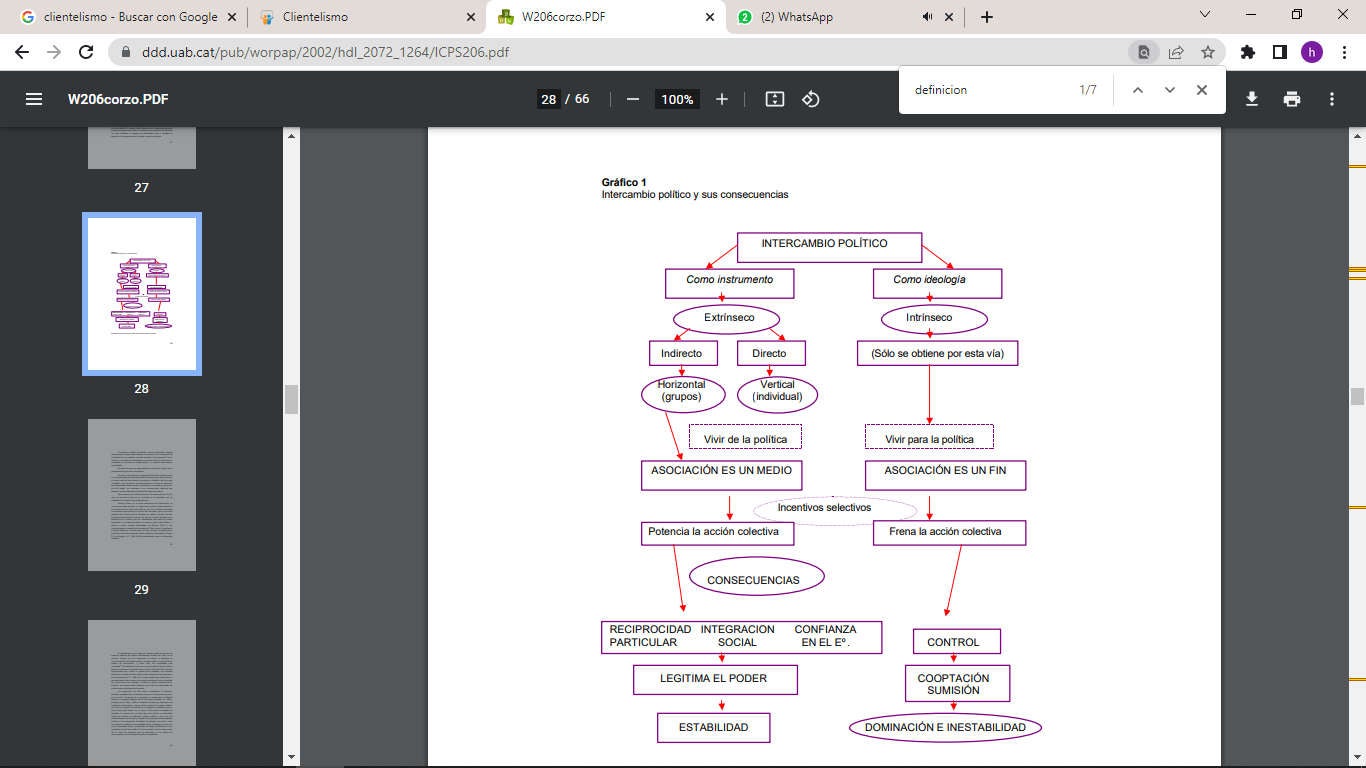This screenshot has height=768, width=1366.
Task: Reload the current page
Action: [x=86, y=52]
